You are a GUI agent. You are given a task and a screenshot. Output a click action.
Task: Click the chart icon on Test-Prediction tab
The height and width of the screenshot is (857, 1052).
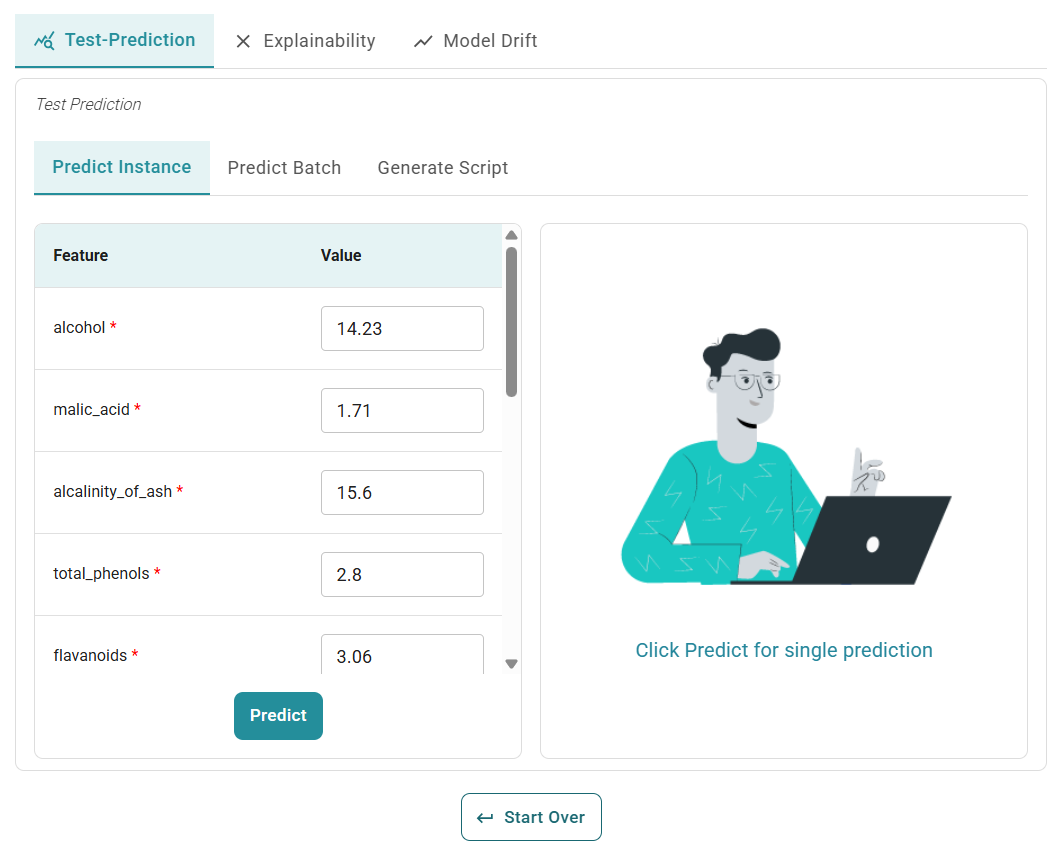[46, 40]
